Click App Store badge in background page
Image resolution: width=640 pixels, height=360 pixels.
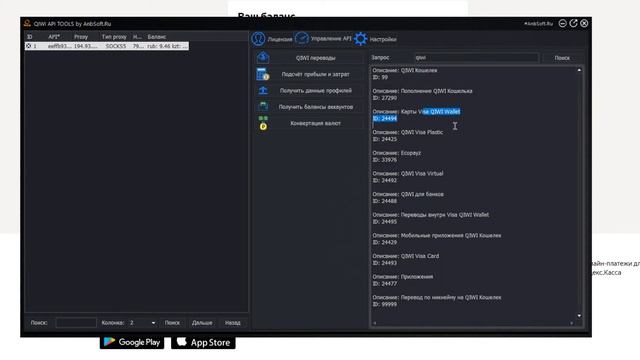coord(203,342)
